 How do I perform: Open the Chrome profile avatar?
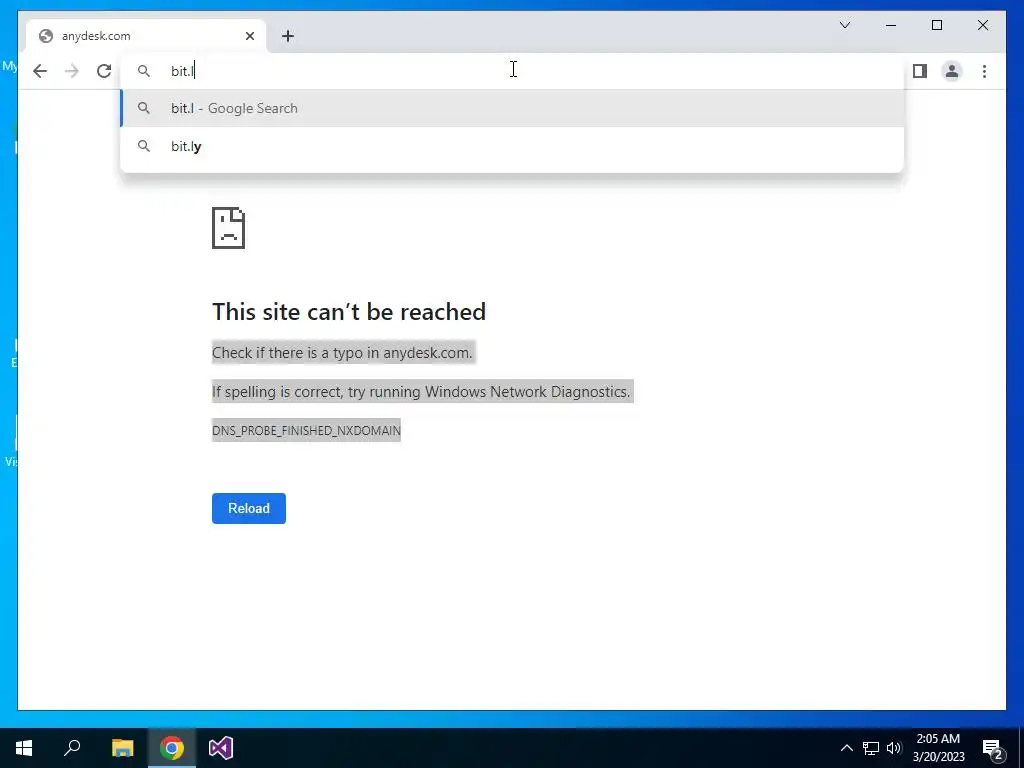(952, 71)
